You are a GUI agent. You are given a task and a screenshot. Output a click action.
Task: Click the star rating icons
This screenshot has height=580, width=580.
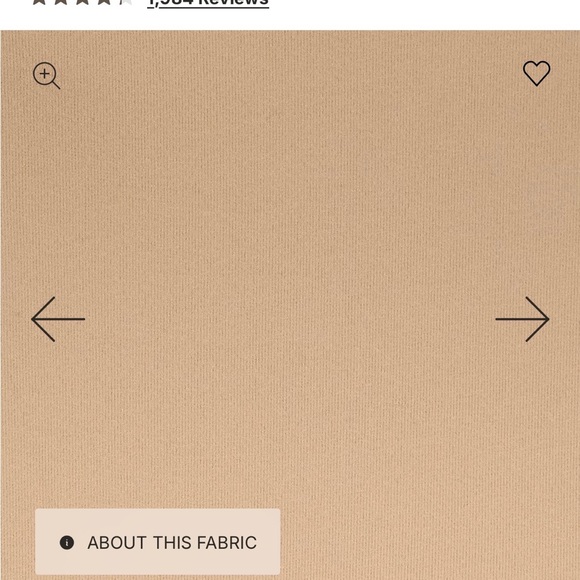click(82, 2)
